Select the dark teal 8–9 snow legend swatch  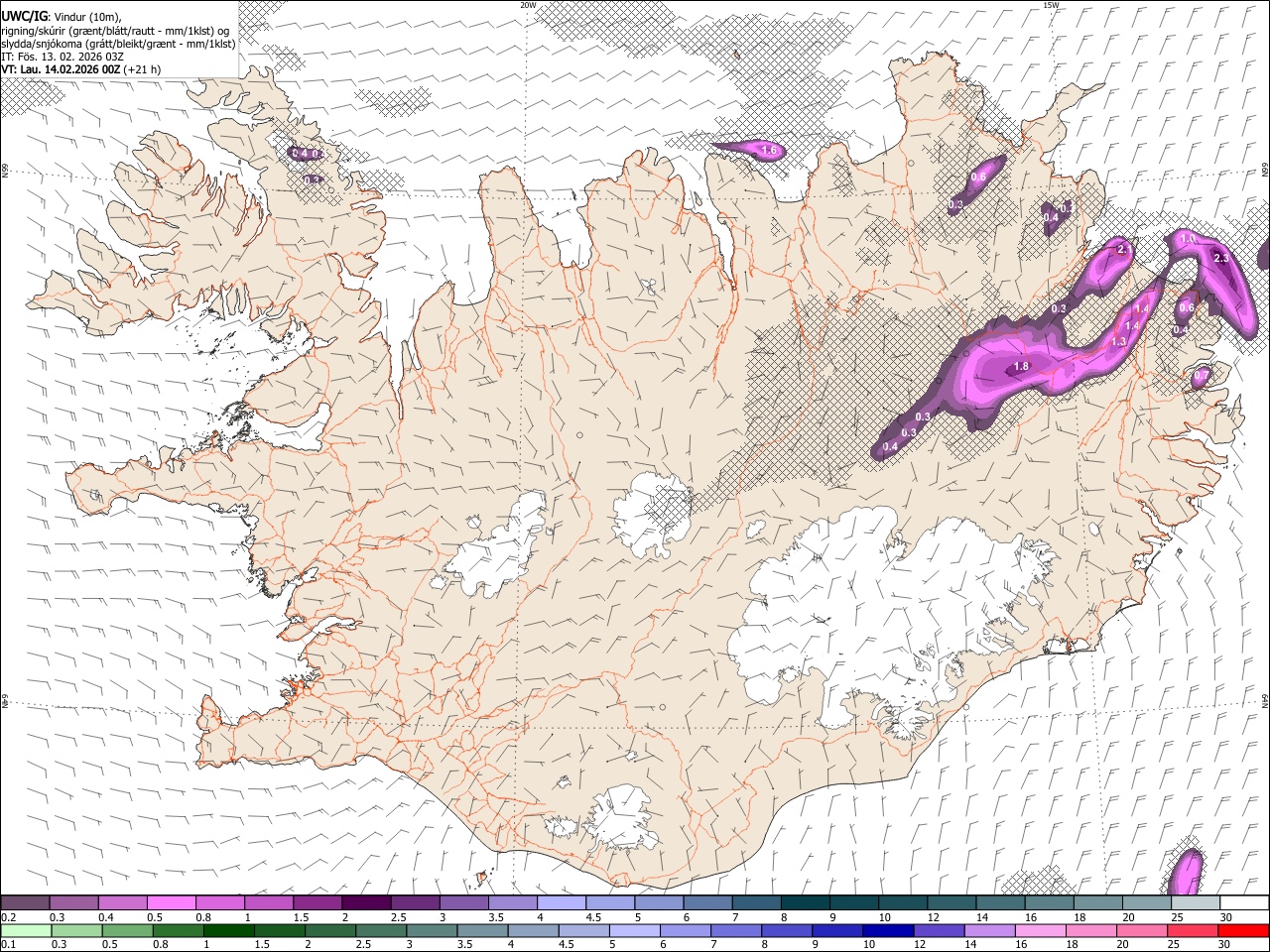[805, 902]
